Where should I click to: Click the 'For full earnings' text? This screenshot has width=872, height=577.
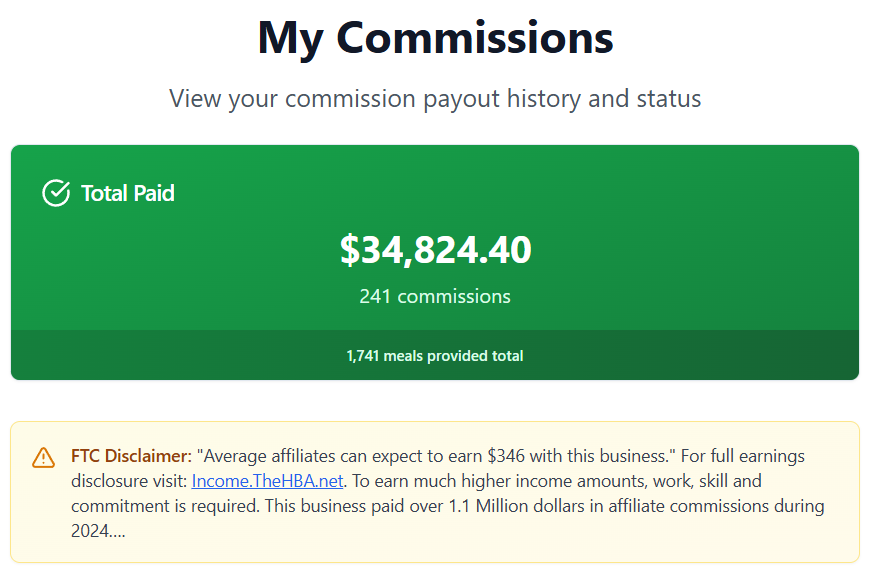pos(742,456)
